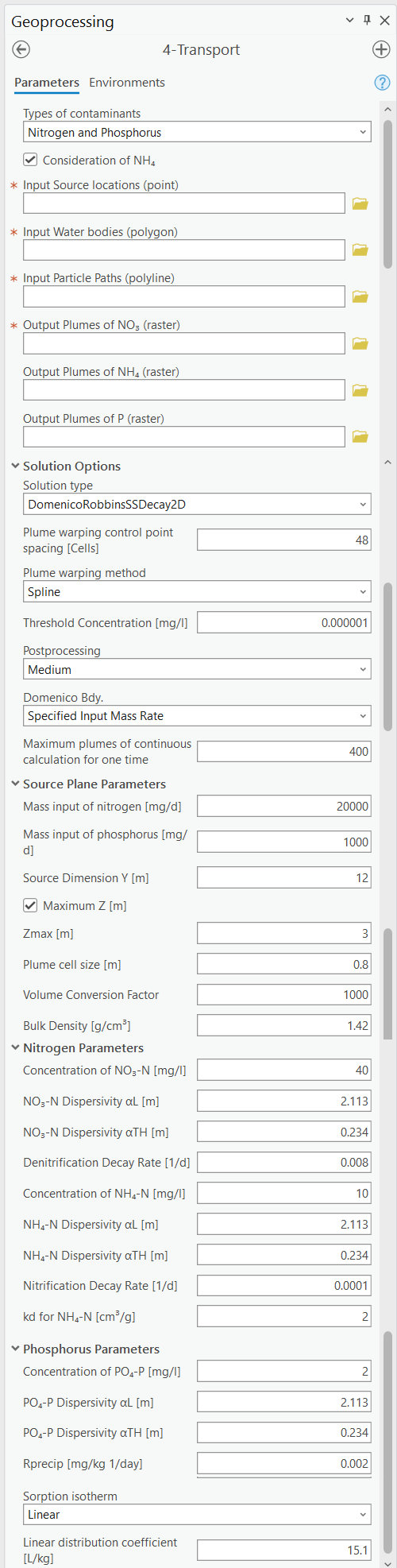Click Output Plumes of P field

tap(184, 436)
